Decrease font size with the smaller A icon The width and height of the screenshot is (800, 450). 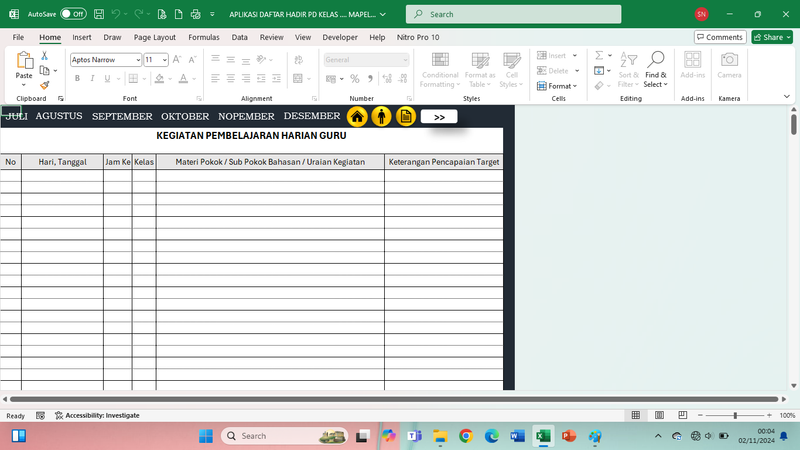click(x=192, y=60)
